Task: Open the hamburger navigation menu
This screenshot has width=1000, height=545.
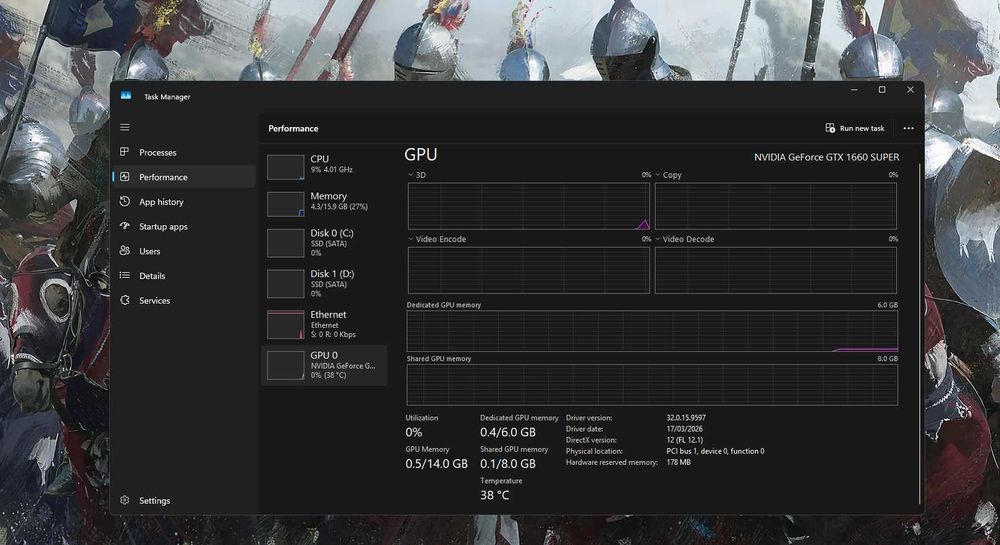Action: click(124, 127)
